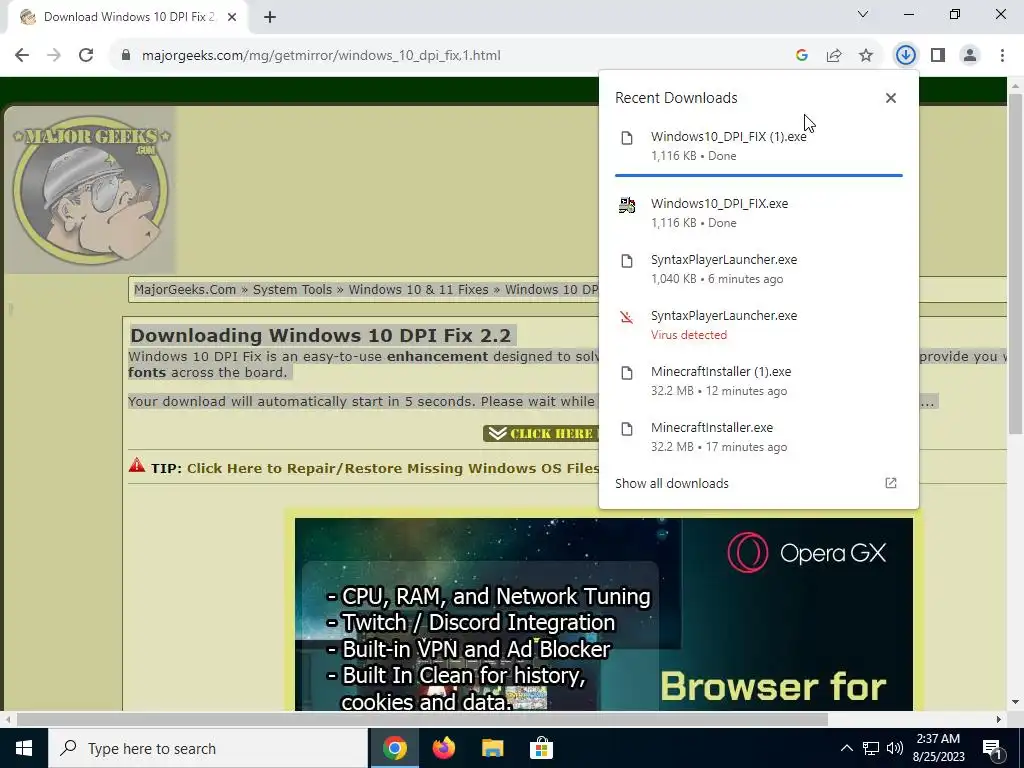Click the CLICK HERE download button
1024x768 pixels.
click(x=541, y=434)
